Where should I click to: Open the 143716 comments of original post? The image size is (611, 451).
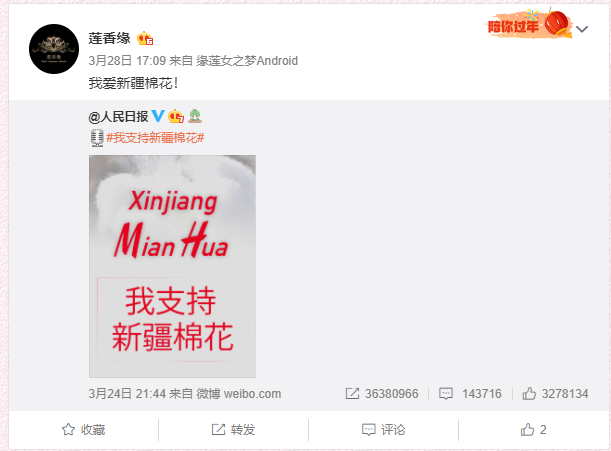[470, 394]
